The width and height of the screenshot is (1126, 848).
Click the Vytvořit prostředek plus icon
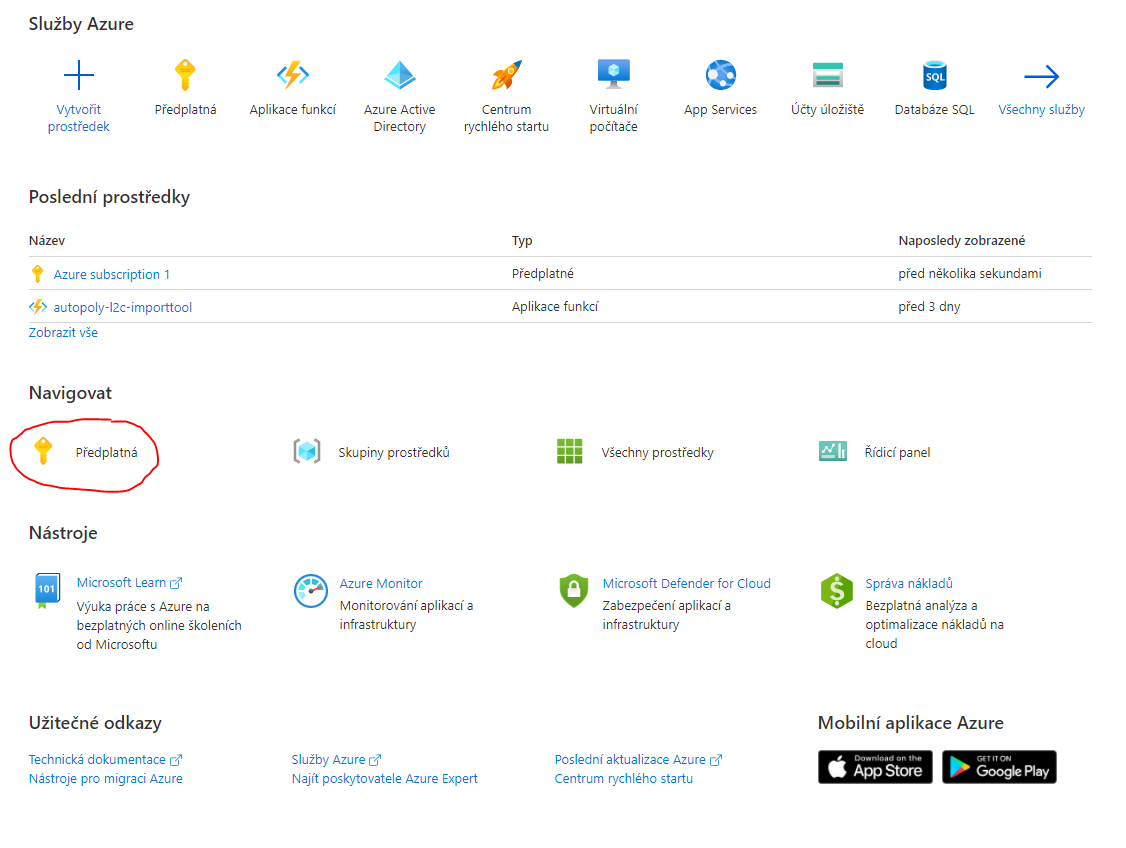[78, 76]
